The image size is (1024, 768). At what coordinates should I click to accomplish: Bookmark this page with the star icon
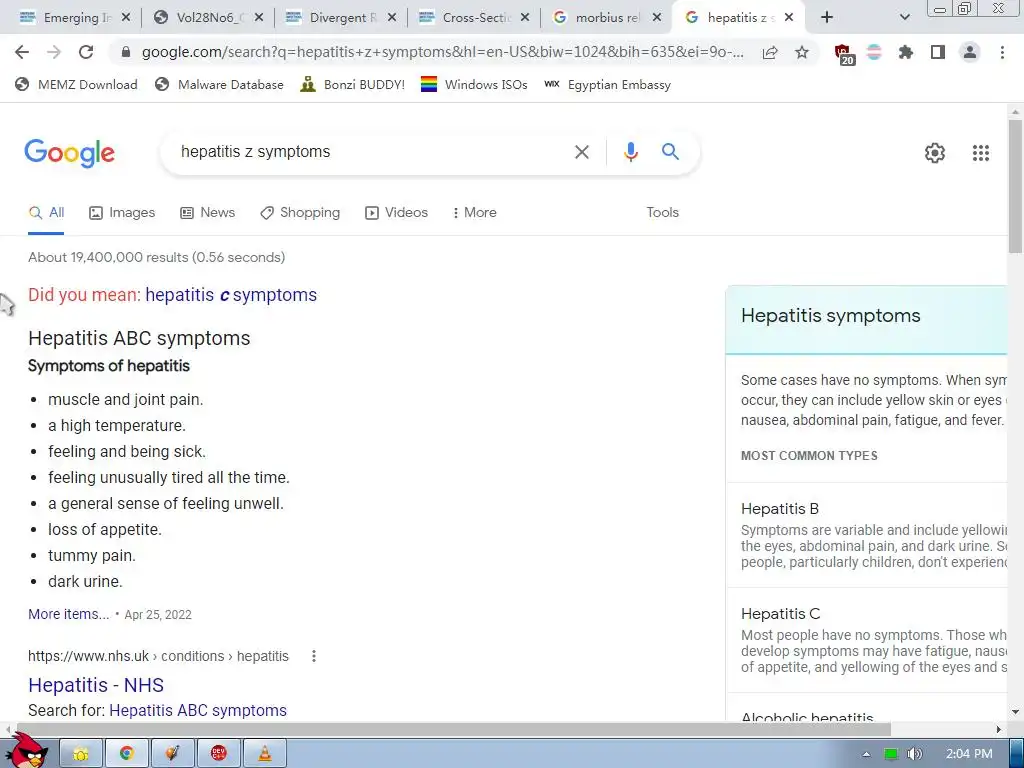[802, 52]
